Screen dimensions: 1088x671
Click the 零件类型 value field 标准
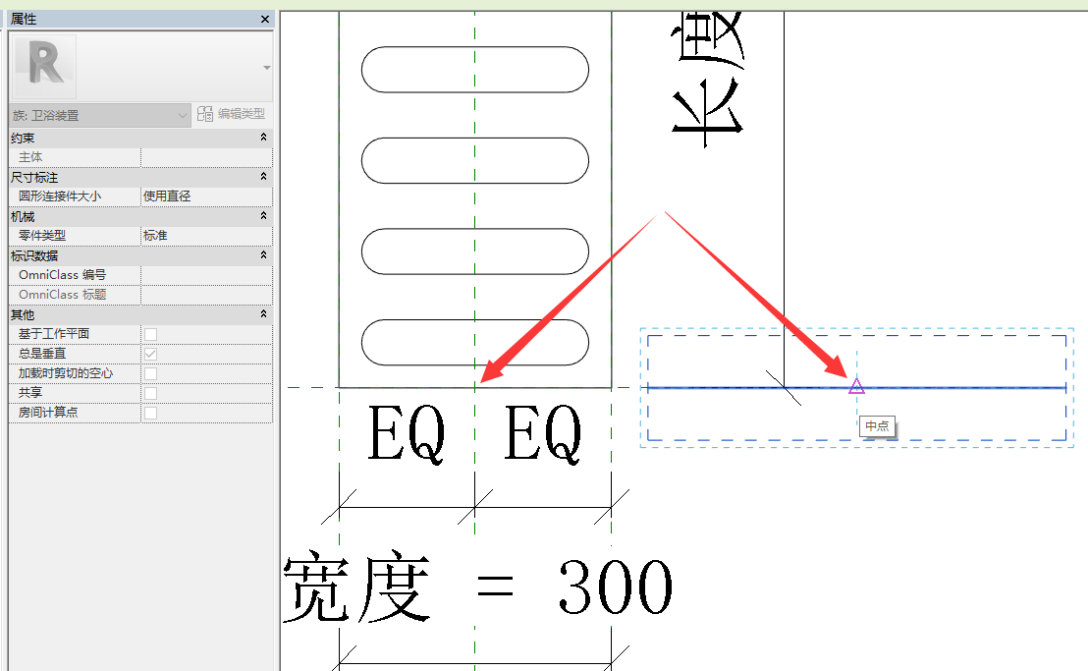(x=205, y=235)
